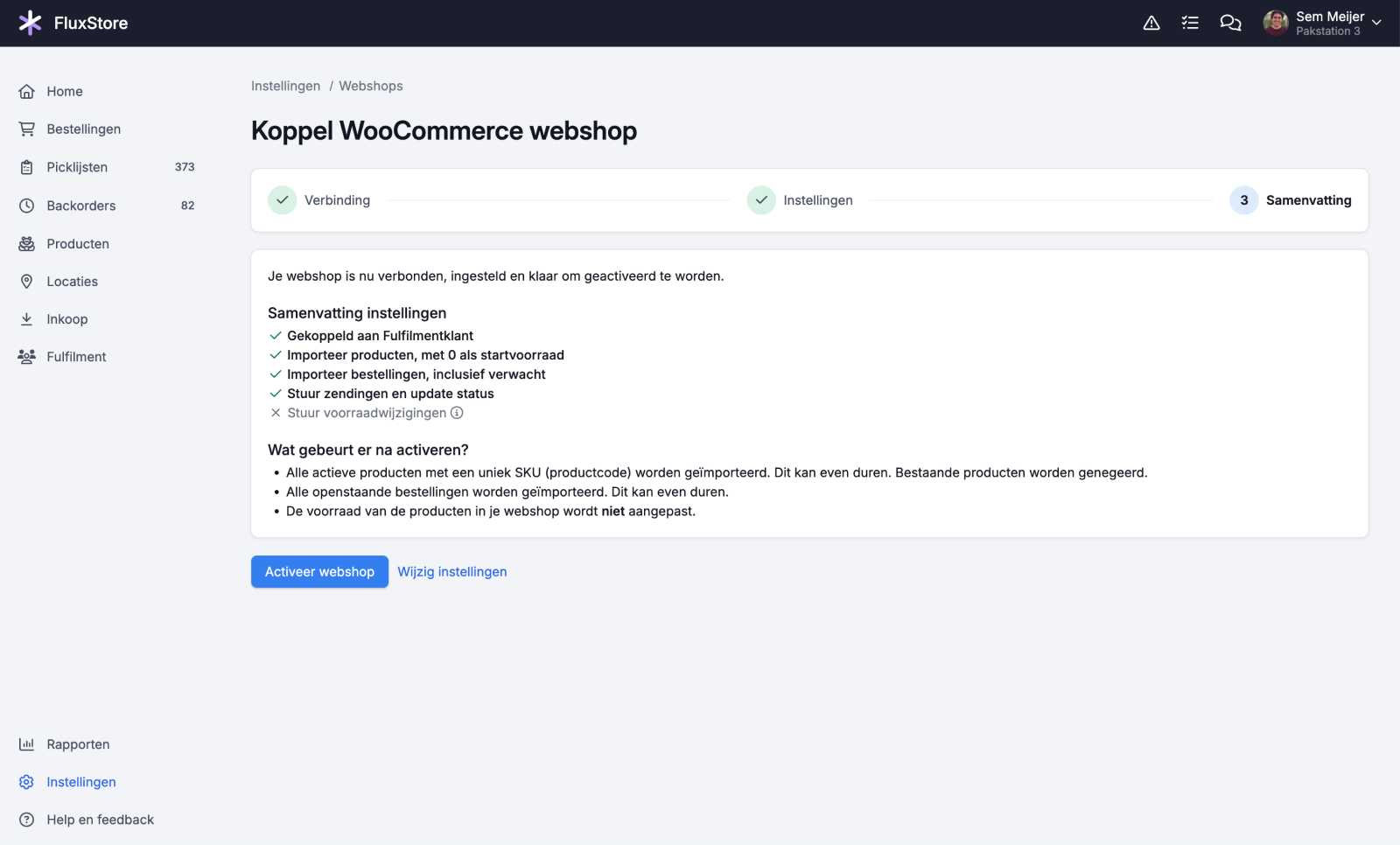Open Picklijsten in the sidebar
Image resolution: width=1400 pixels, height=845 pixels.
click(77, 167)
